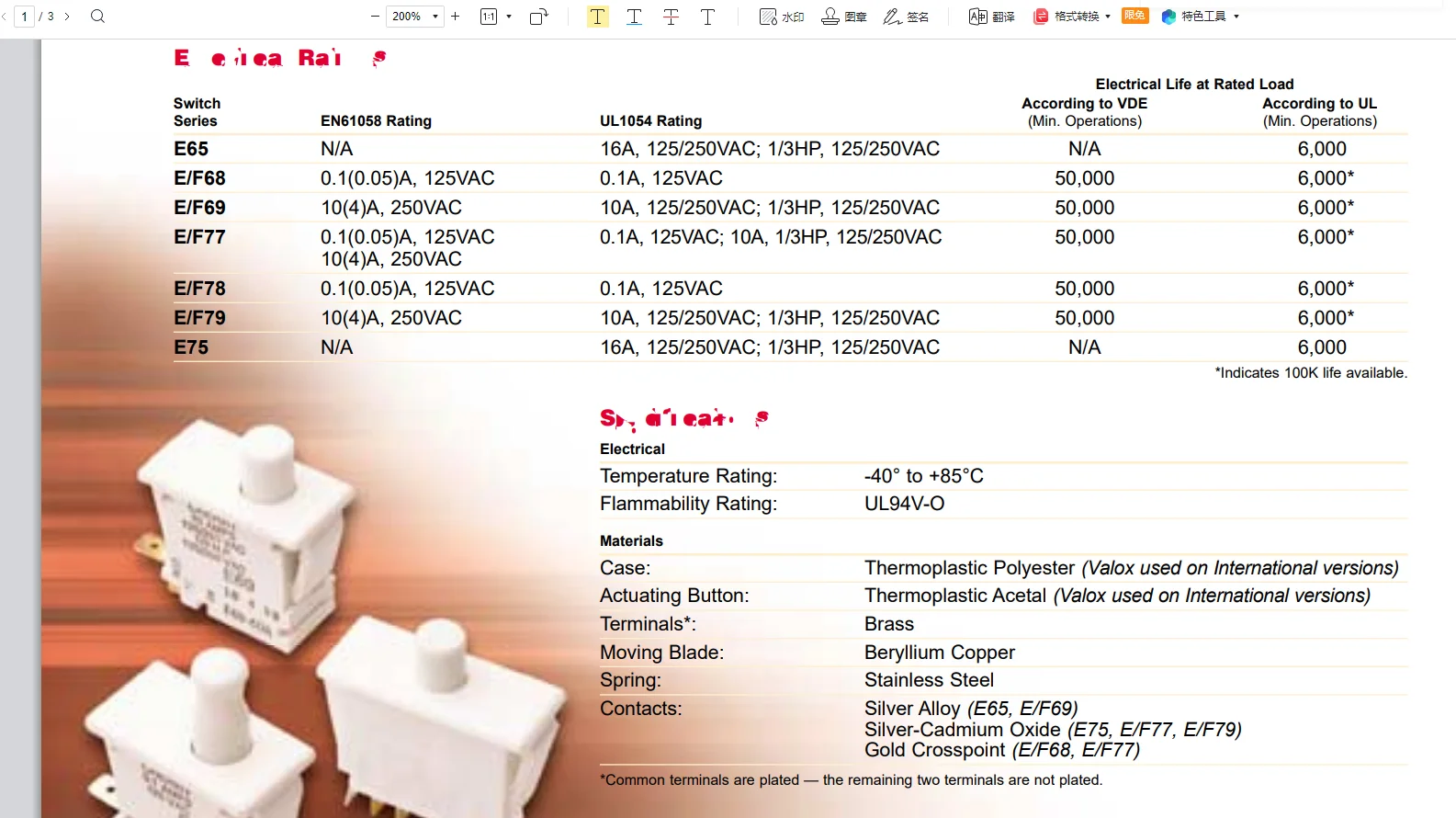Select the underline text tool
1456x818 pixels.
635,17
